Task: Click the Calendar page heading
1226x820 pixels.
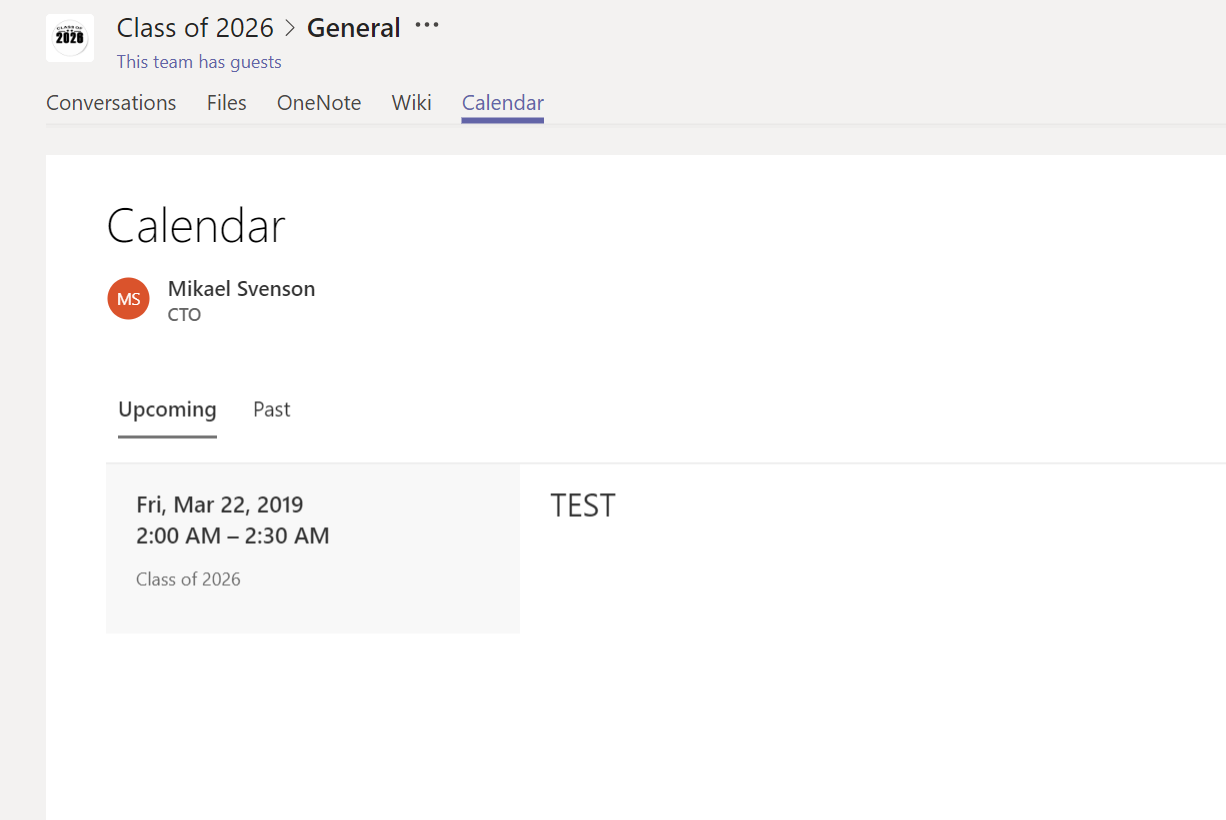Action: tap(196, 226)
